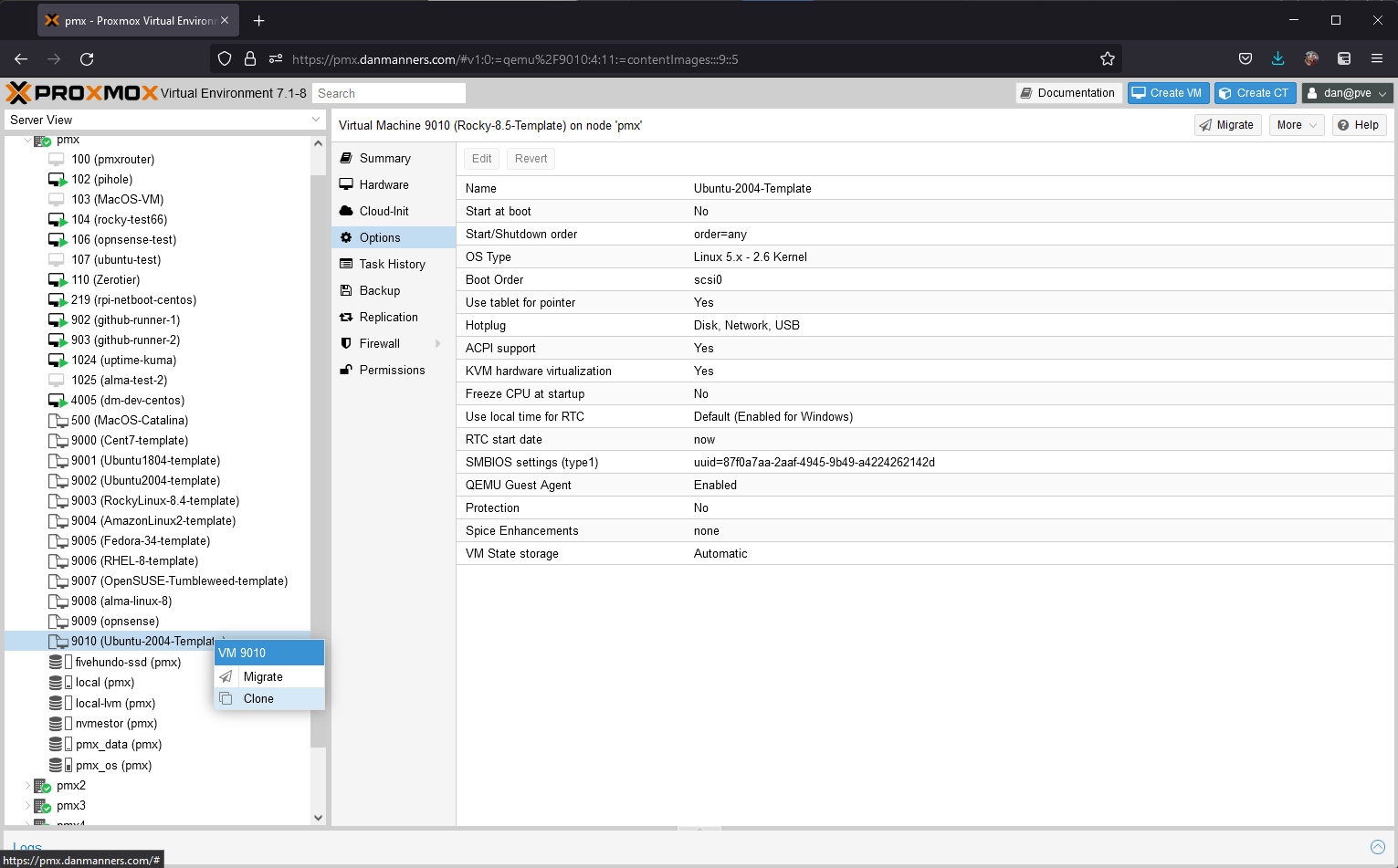Select the QEMU Guest Agent row
1398x868 pixels.
(925, 485)
